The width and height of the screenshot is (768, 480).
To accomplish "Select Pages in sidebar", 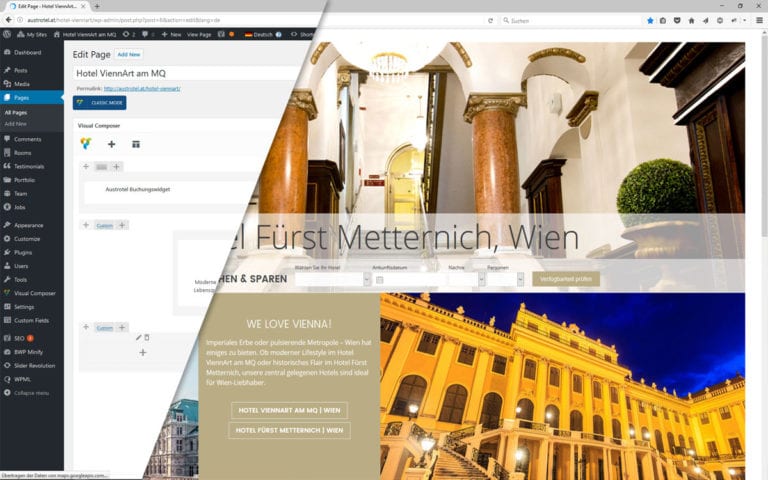I will (x=31, y=98).
